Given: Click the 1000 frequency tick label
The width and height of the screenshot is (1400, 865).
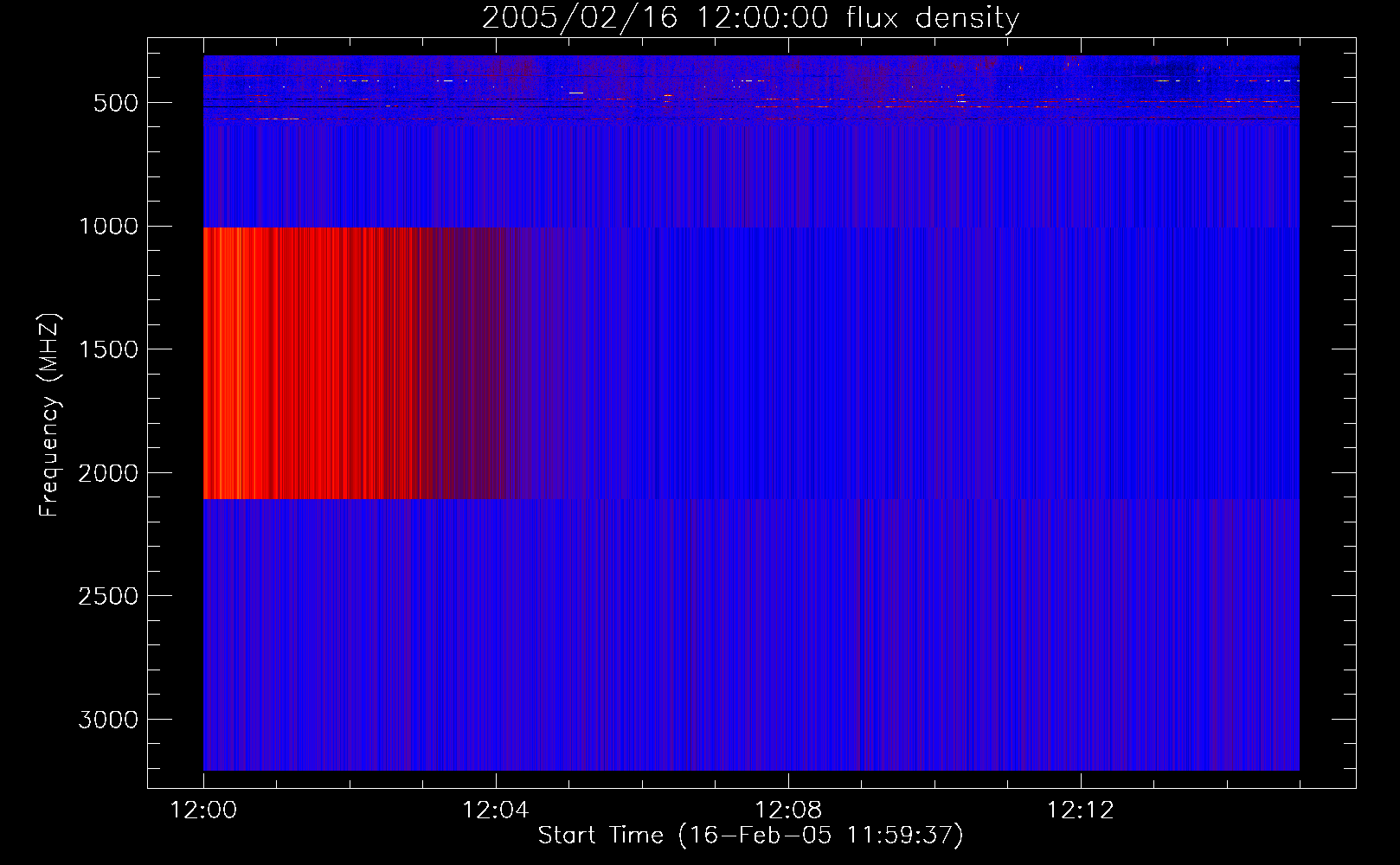Looking at the screenshot, I should (x=108, y=227).
